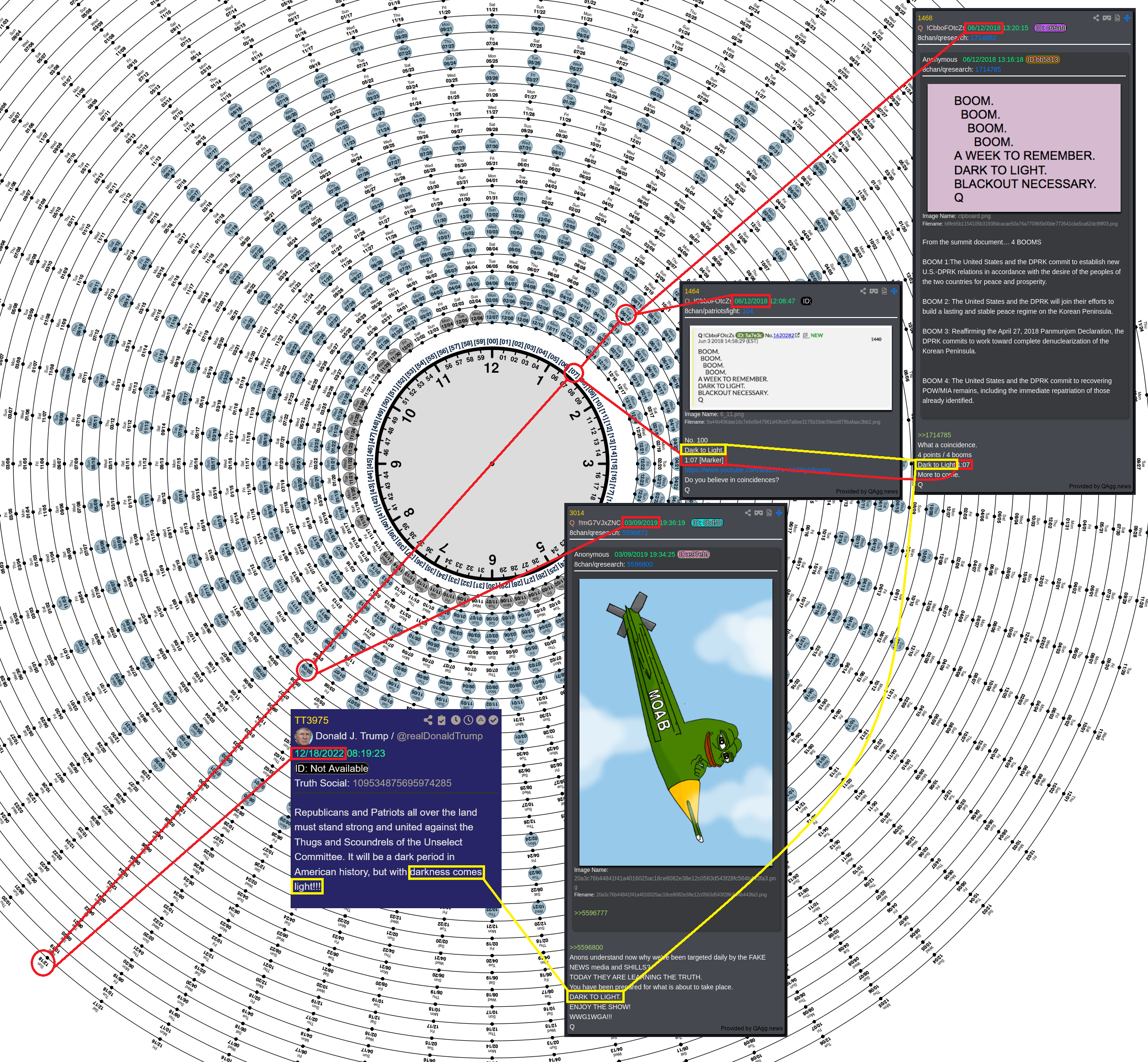1148x1062 pixels.
Task: Open qresearch link 5596872 in post 3014
Action: [x=635, y=533]
